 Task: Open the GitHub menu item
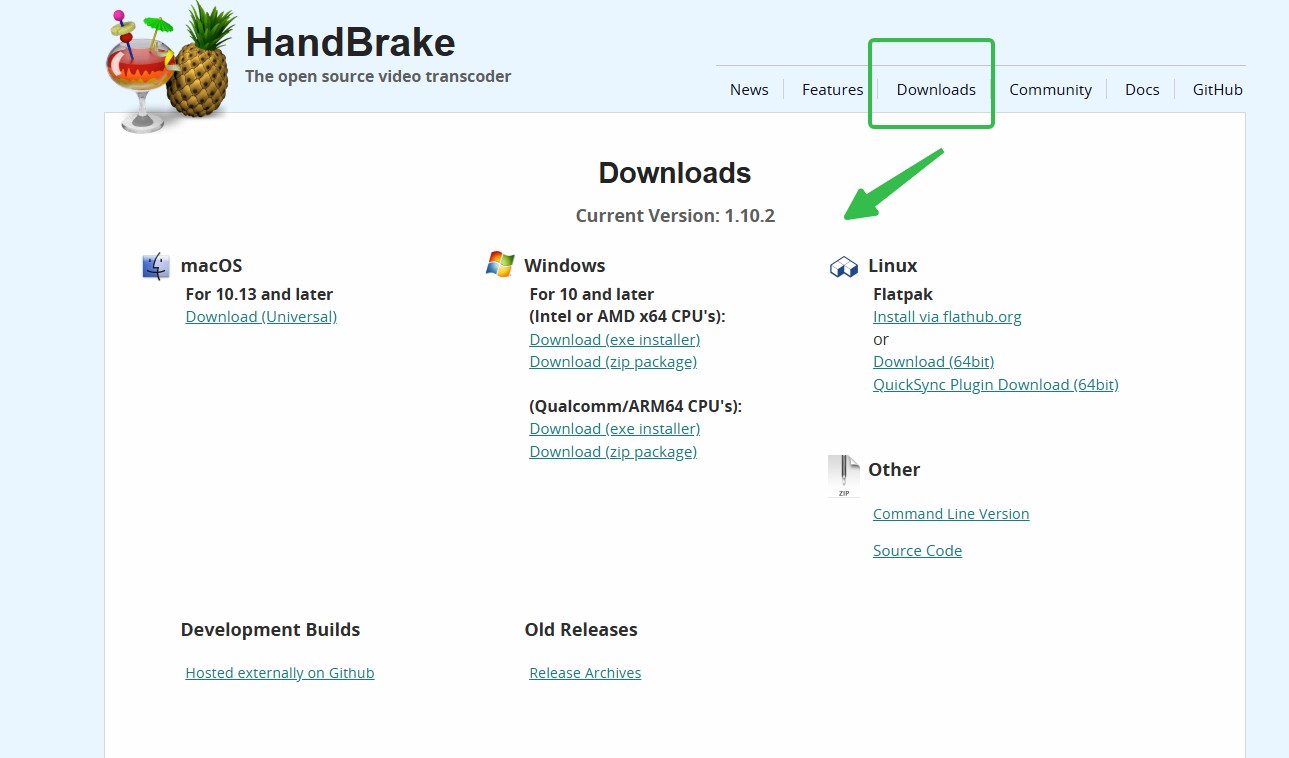[x=1217, y=90]
